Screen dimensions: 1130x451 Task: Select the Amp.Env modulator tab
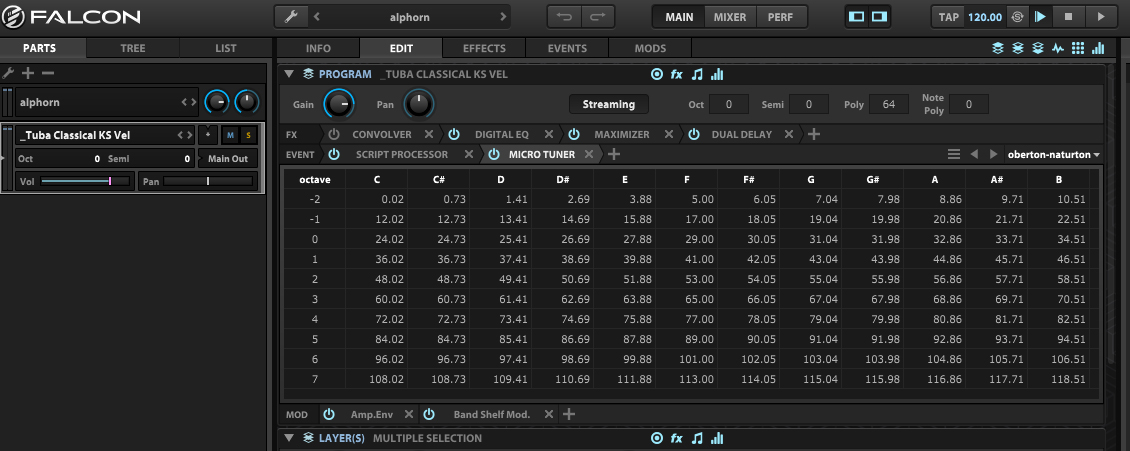click(x=370, y=414)
